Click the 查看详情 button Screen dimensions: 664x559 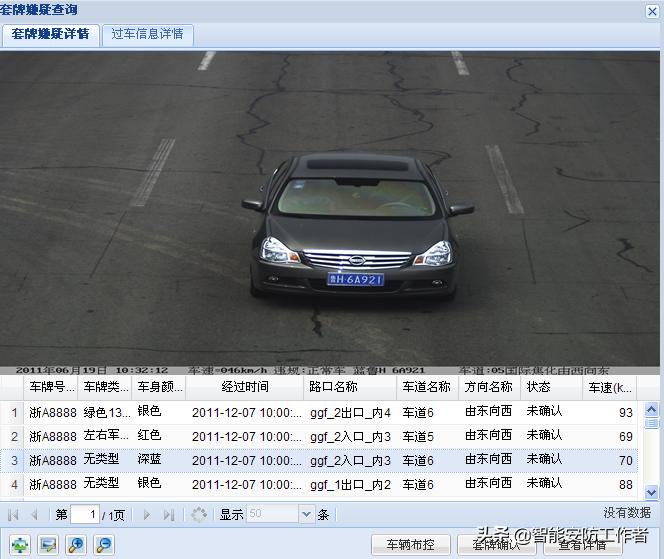coord(583,545)
